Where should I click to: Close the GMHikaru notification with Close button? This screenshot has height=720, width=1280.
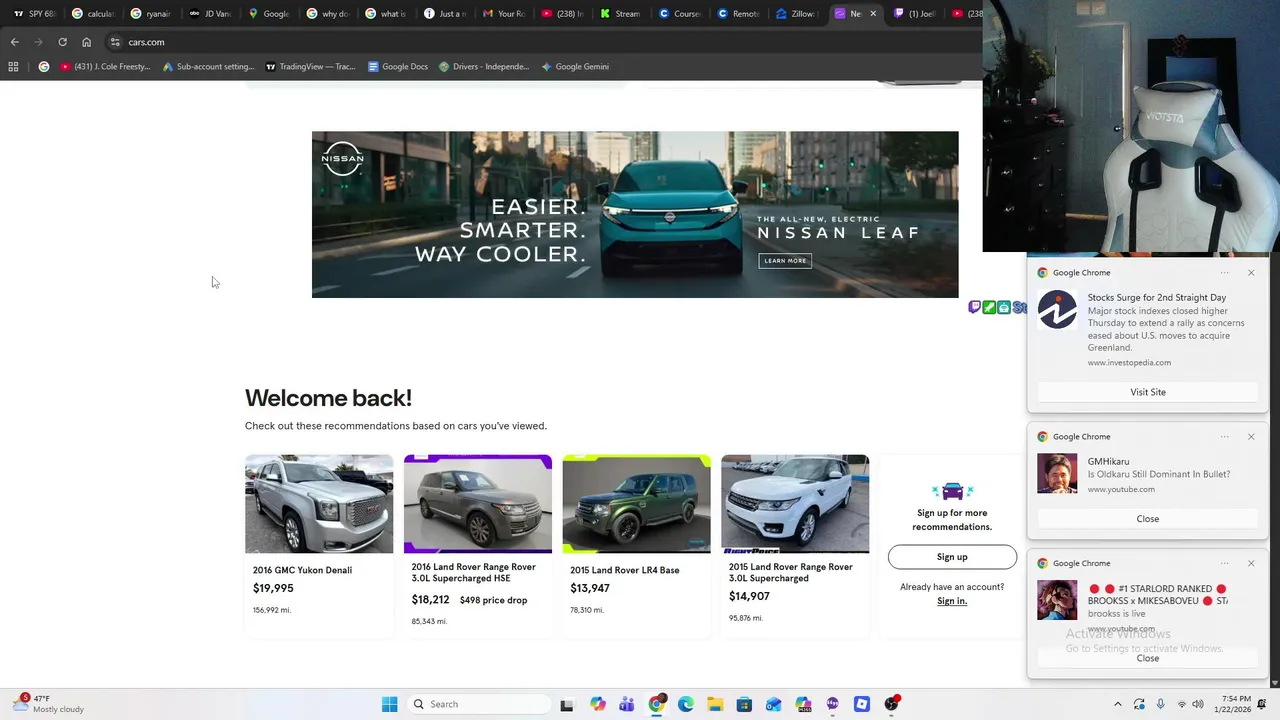(1148, 519)
